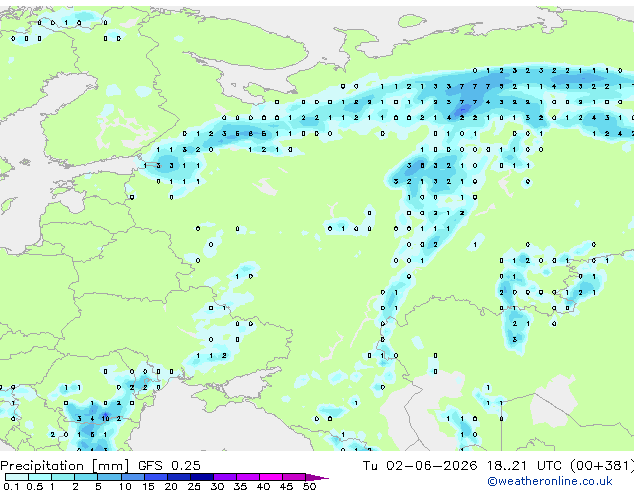Choose the 10–15 mm legend color box

pos(132,477)
